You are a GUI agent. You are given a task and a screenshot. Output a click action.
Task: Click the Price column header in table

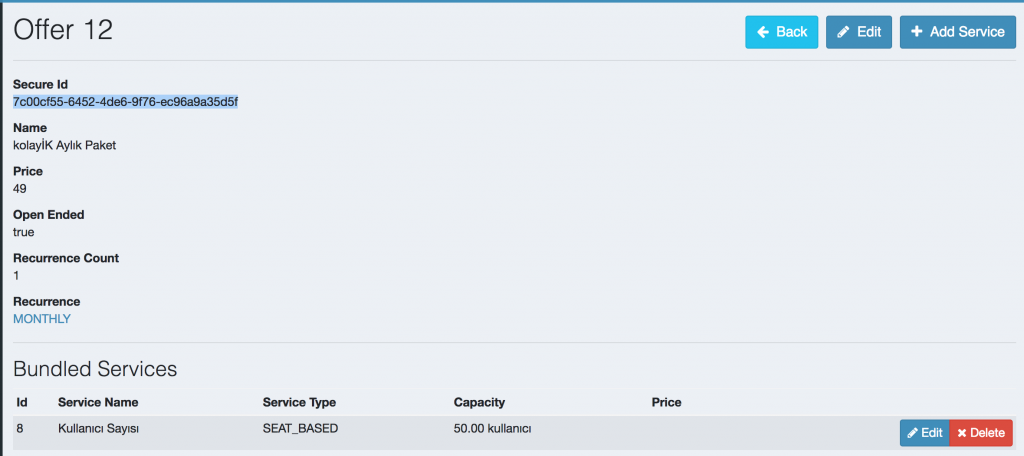point(666,402)
